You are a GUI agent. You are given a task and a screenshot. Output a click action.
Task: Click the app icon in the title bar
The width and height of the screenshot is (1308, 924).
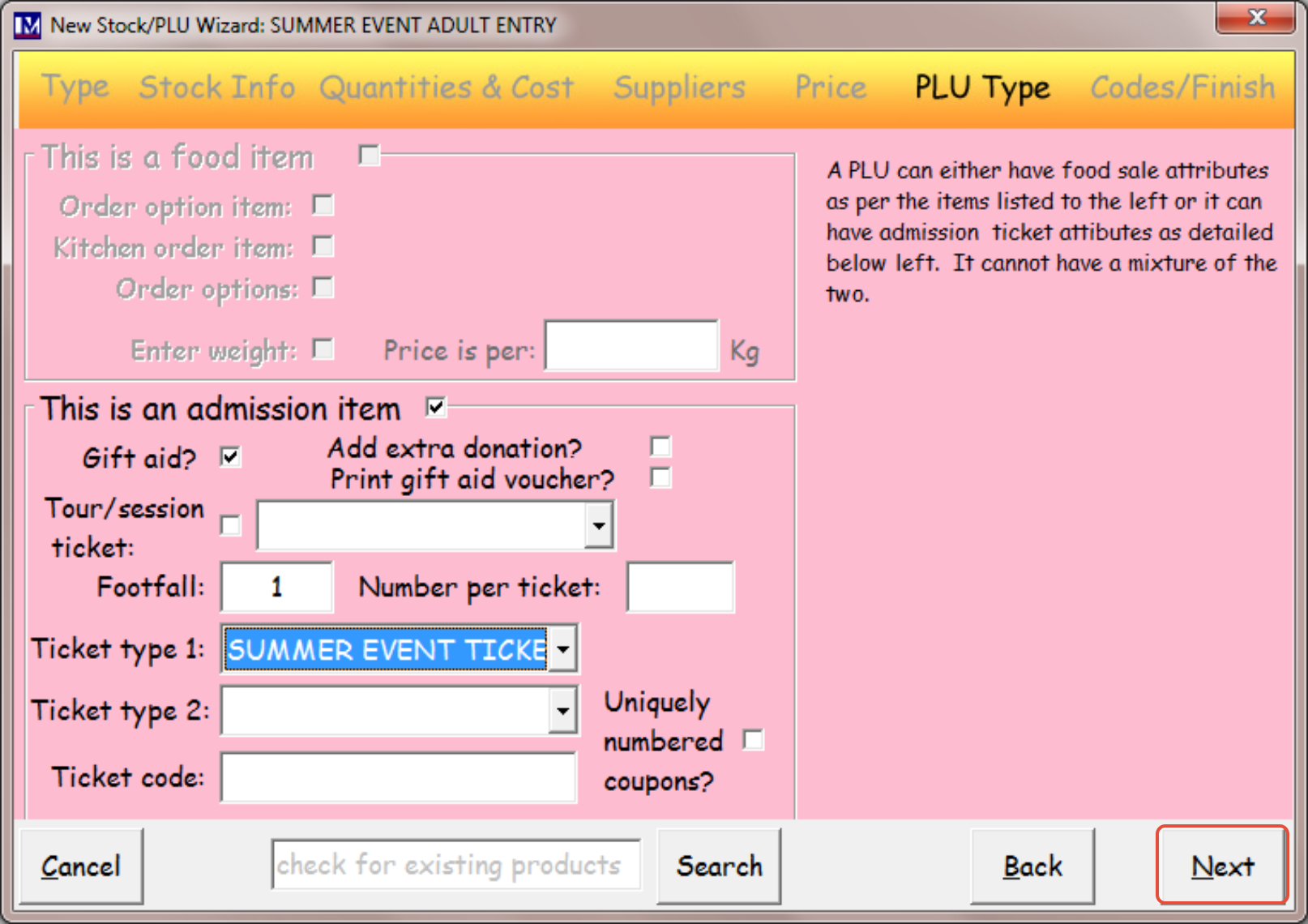27,25
